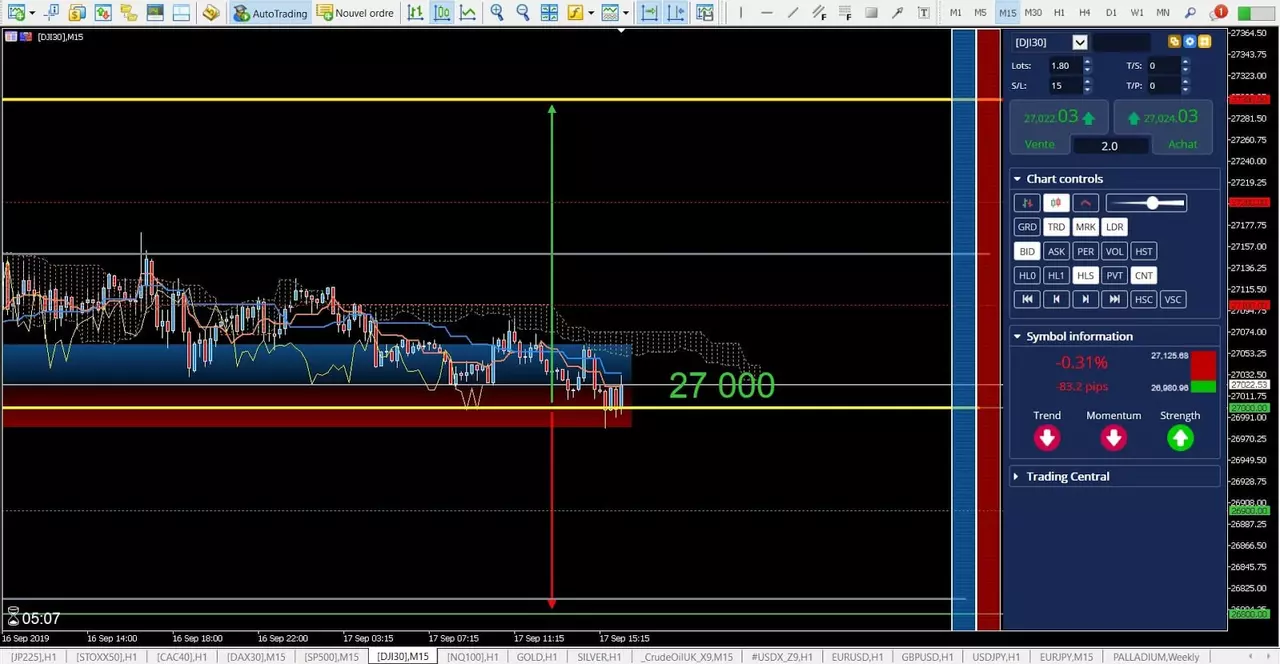
Task: Toggle TRD chart control
Action: (1056, 227)
